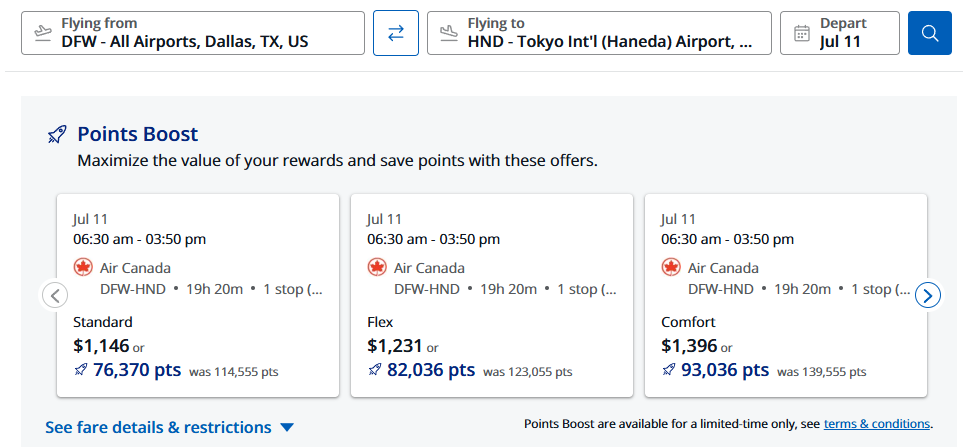Choose the Comfort fare card for $1,396
963x447 pixels.
(786, 296)
